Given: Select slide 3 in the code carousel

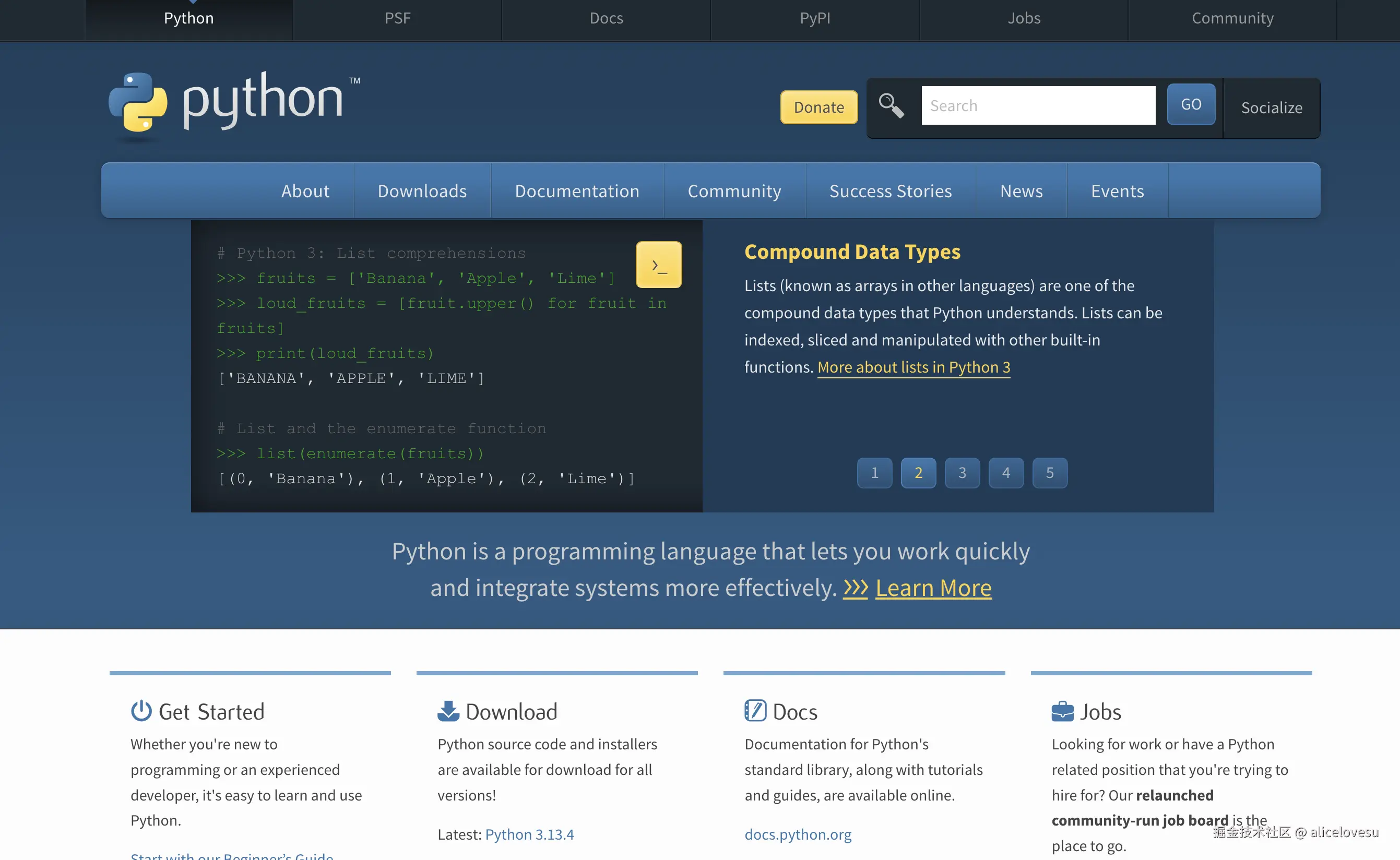Looking at the screenshot, I should pyautogui.click(x=962, y=473).
